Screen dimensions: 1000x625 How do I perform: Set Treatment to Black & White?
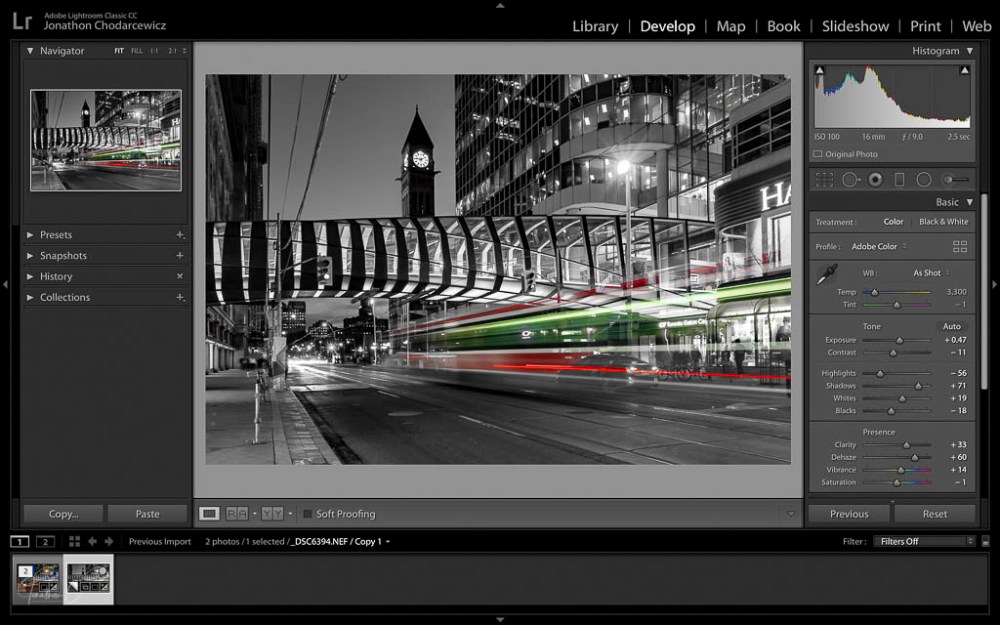coord(943,222)
